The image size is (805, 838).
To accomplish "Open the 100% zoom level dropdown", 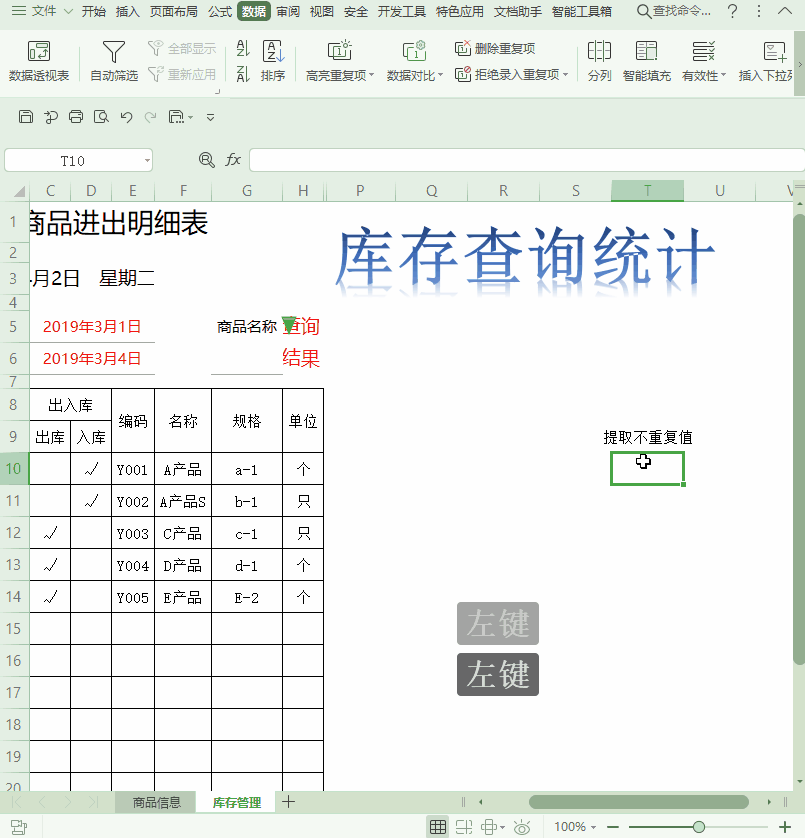I will click(575, 827).
